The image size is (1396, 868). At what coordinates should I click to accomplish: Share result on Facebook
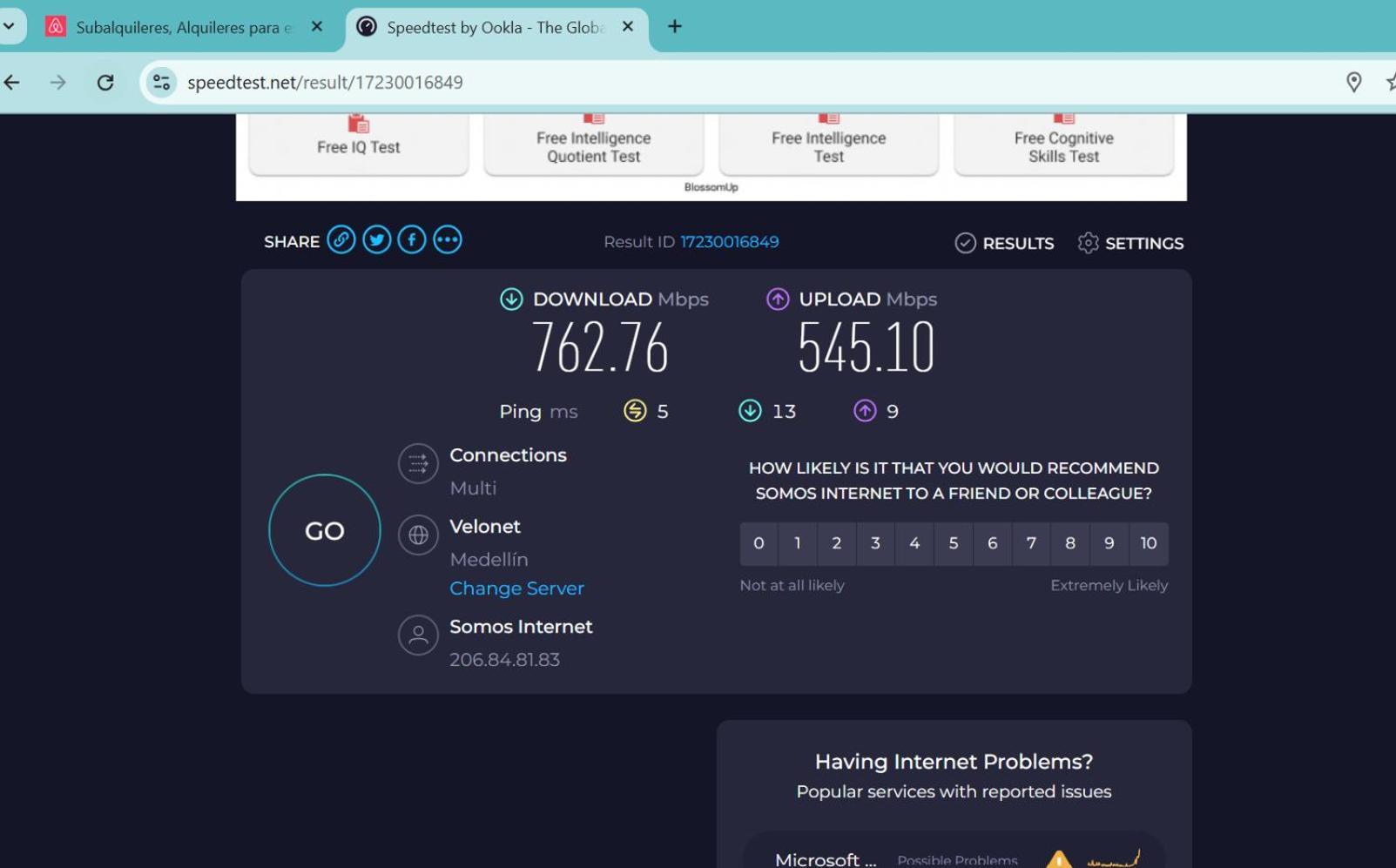pos(412,239)
